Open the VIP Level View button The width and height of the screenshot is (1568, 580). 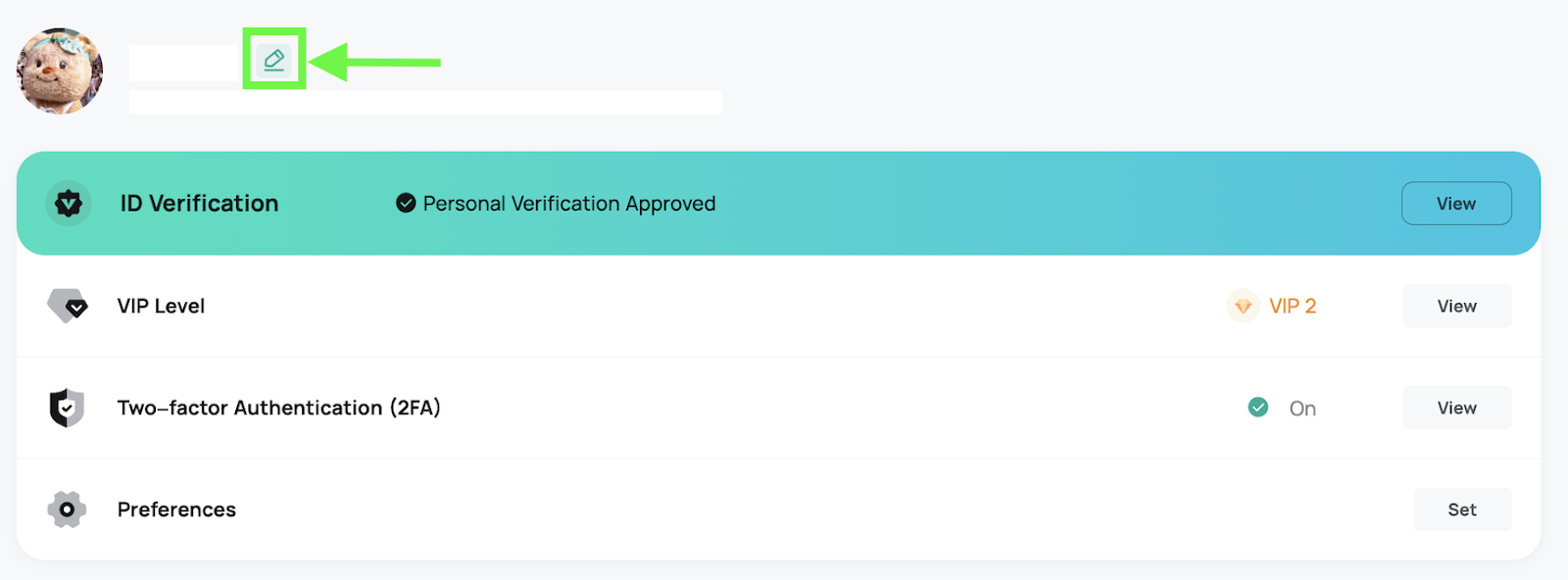tap(1457, 306)
